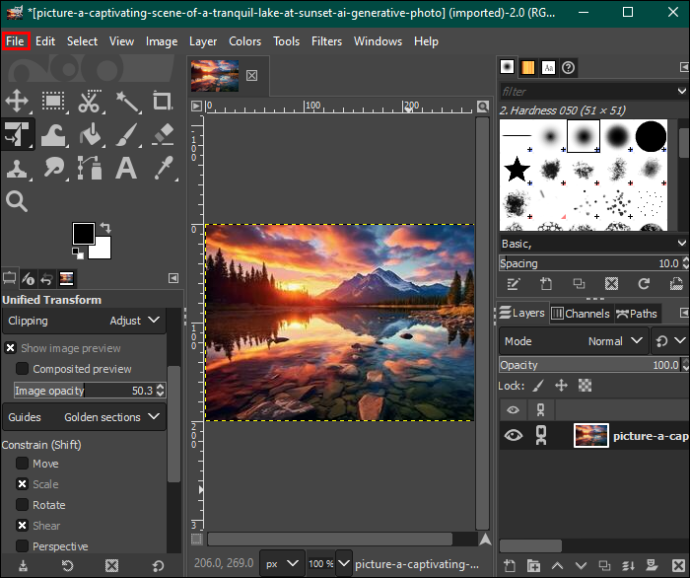Screen dimensions: 690x578
Task: Select the Rectangle Select tool
Action: point(54,101)
